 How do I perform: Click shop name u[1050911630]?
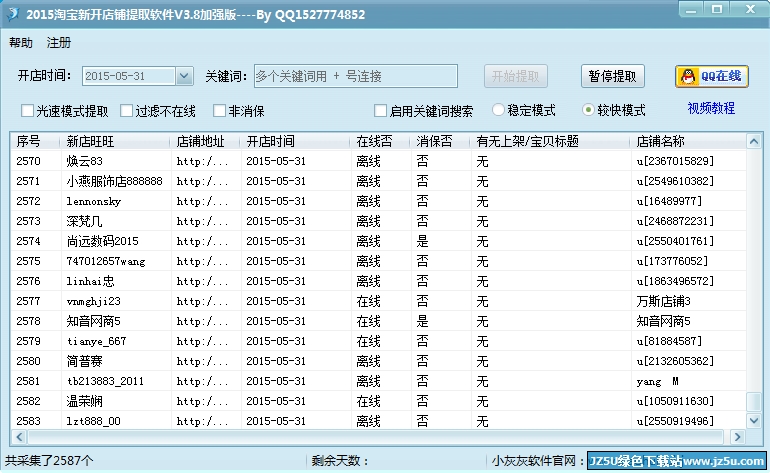coord(675,401)
